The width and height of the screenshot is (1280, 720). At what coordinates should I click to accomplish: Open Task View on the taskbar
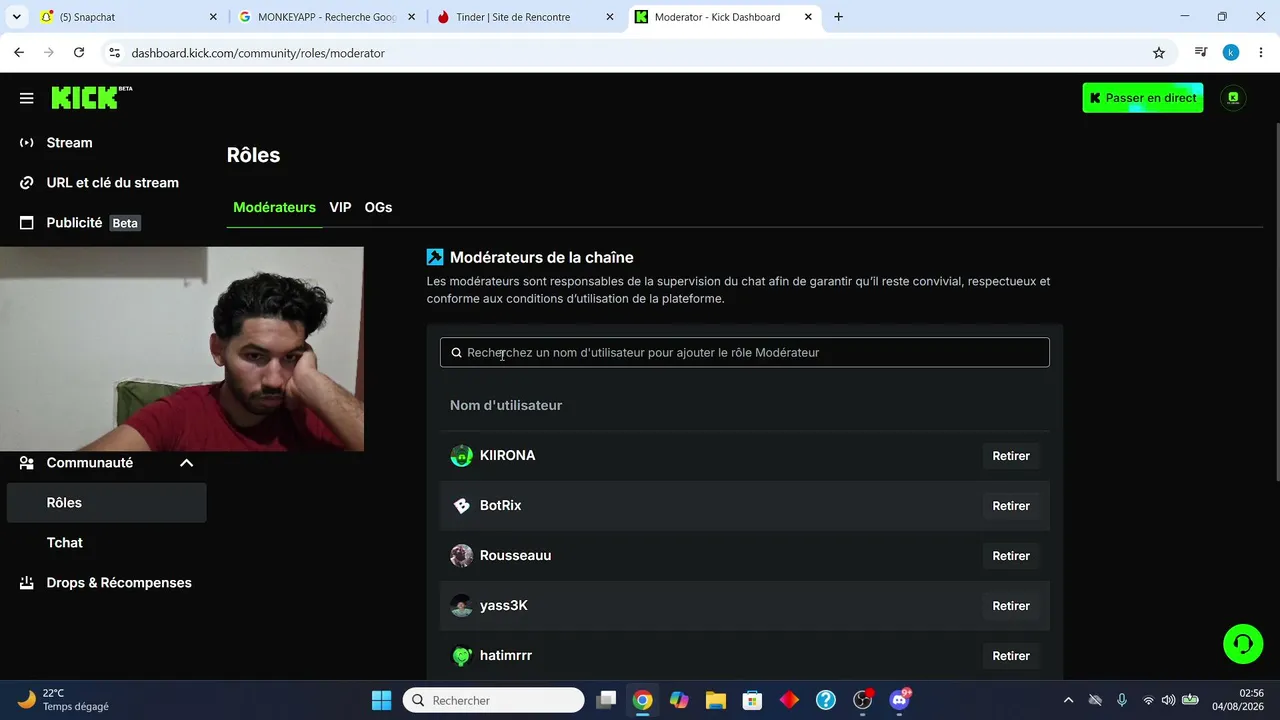606,700
